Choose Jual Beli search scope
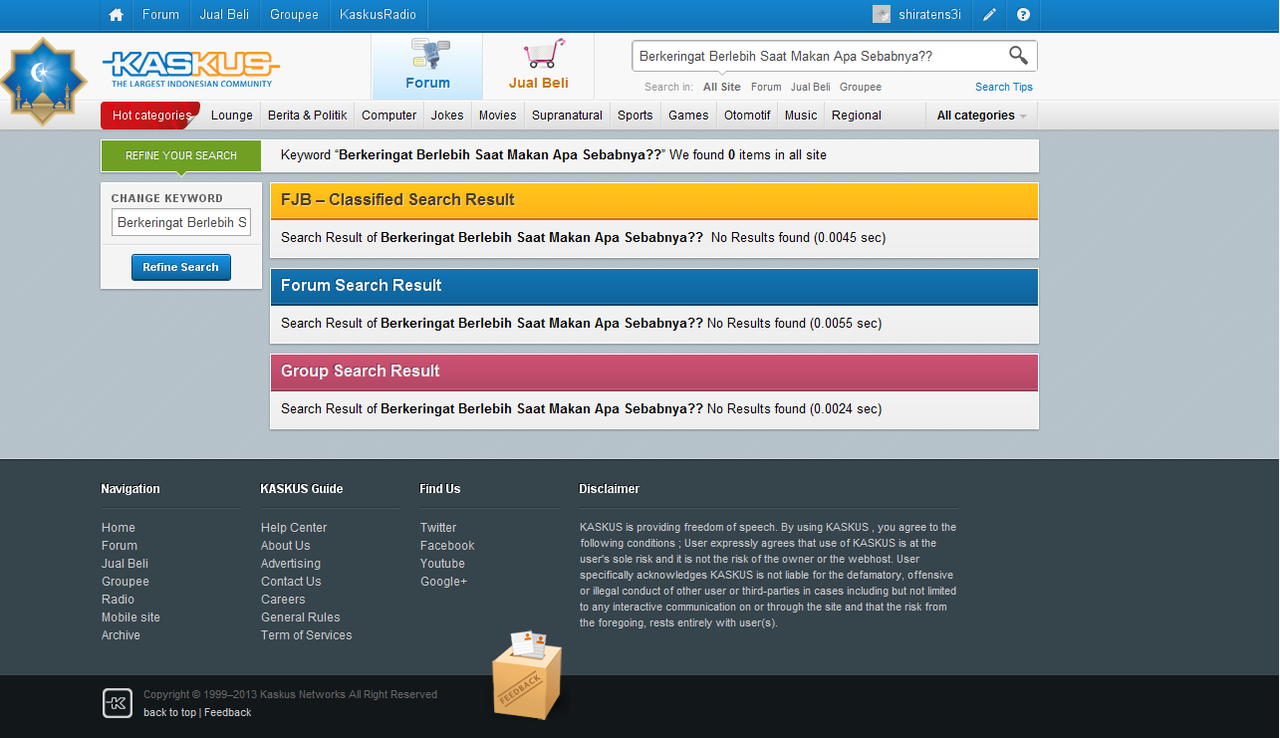The width and height of the screenshot is (1280, 738). point(810,87)
